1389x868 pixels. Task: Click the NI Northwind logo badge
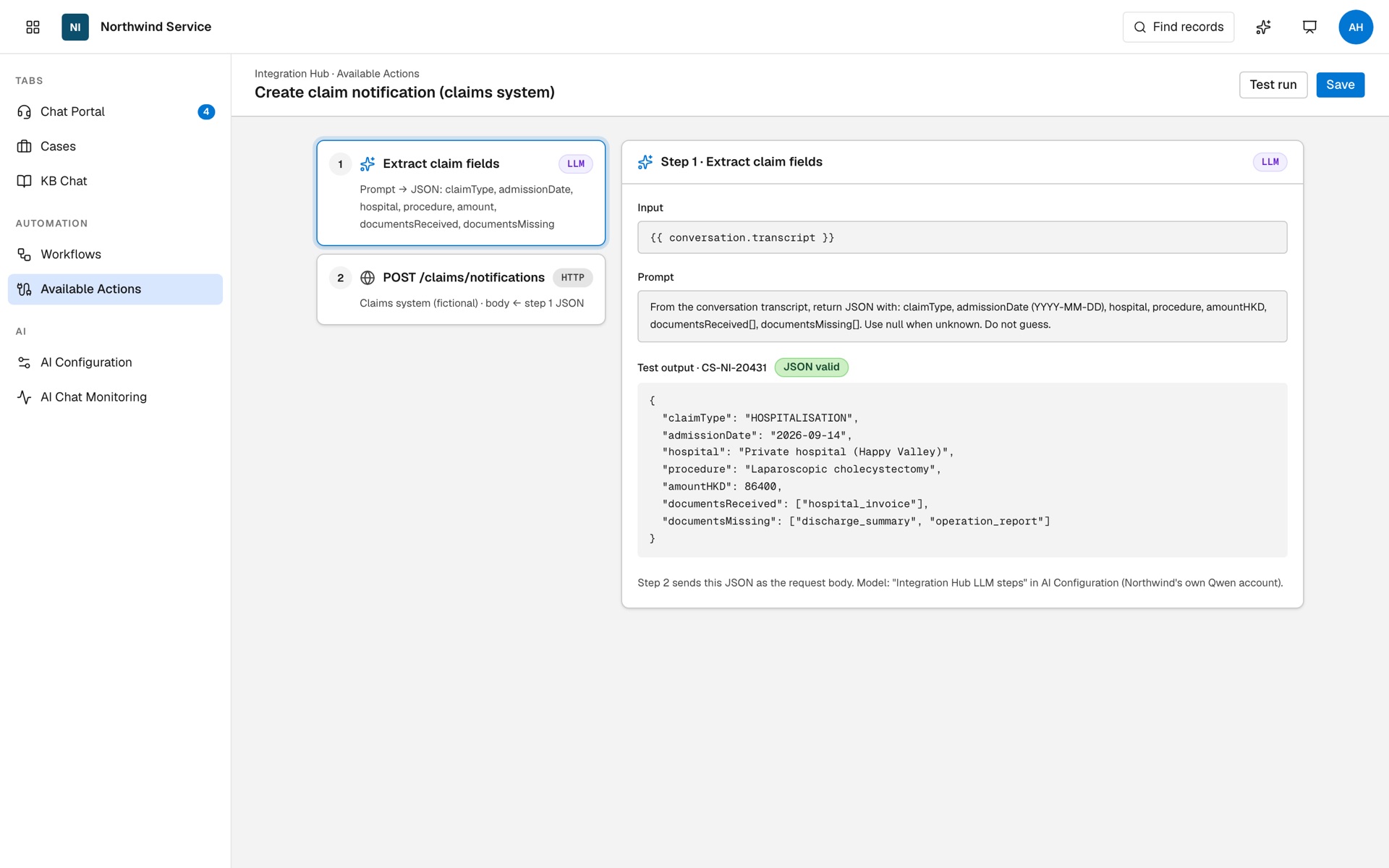pyautogui.click(x=75, y=27)
